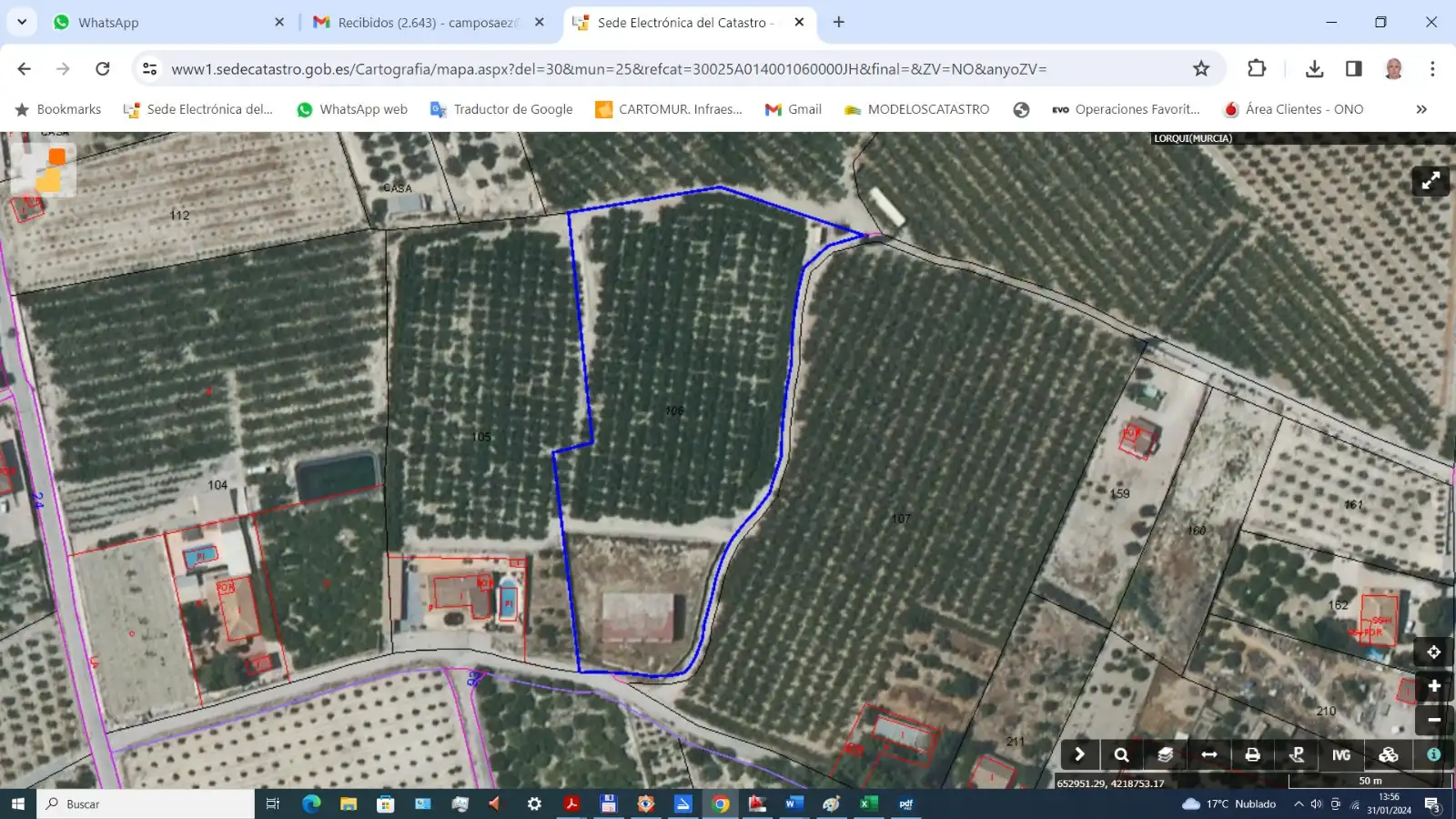Print the cadastral map
1456x819 pixels.
point(1252,754)
